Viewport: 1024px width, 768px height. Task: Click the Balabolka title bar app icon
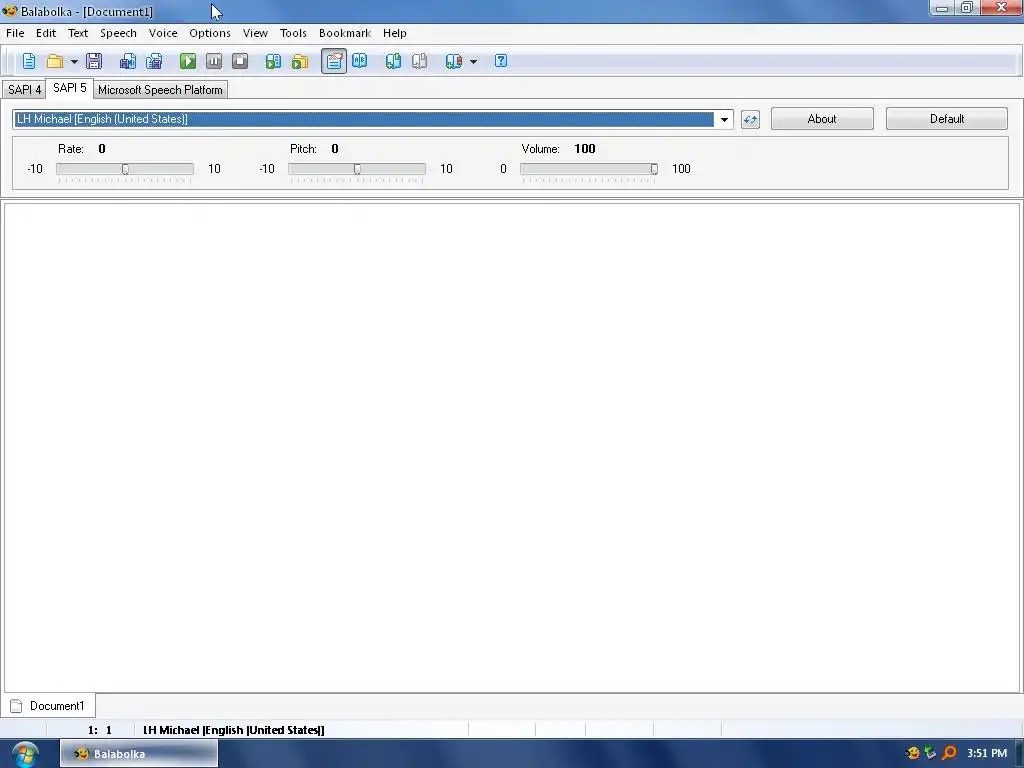(x=9, y=11)
